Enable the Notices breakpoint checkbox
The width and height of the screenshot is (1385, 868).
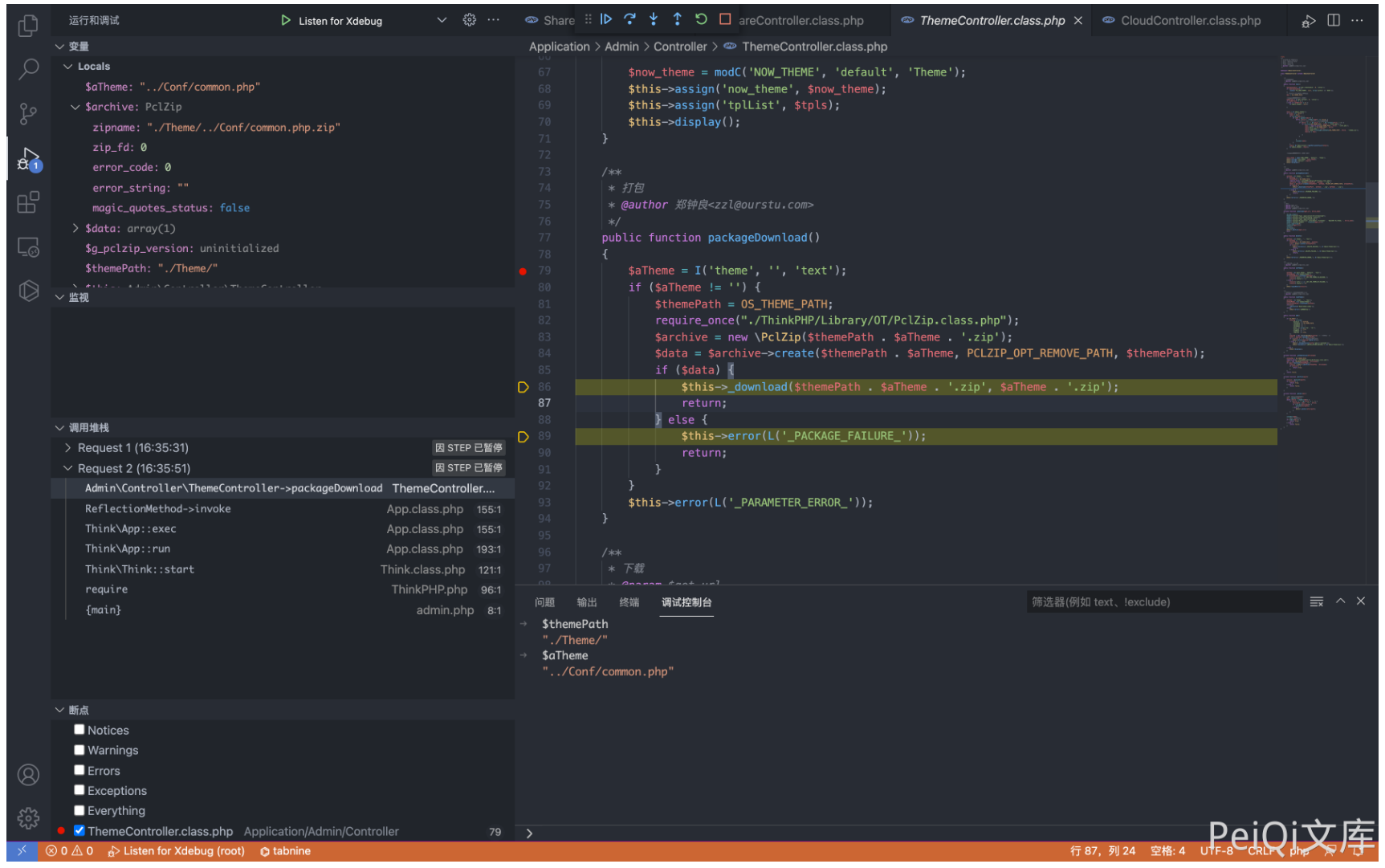79,730
